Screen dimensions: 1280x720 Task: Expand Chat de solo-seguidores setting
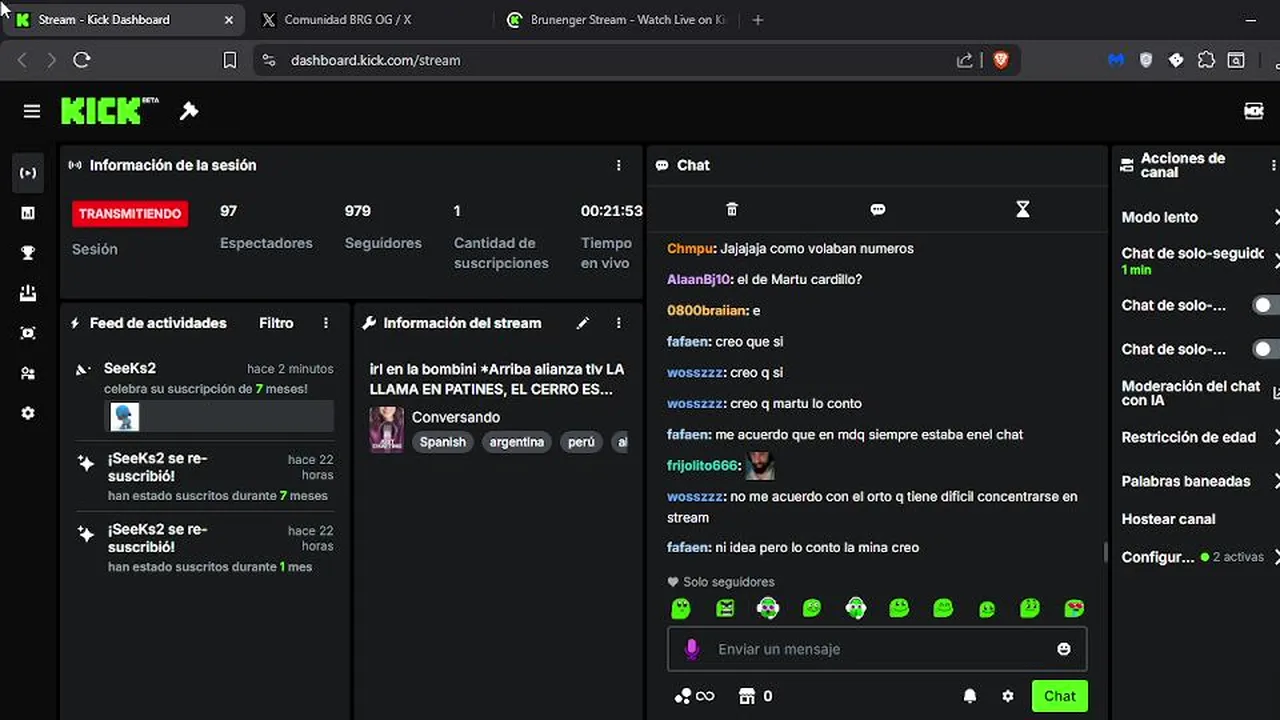1200,261
